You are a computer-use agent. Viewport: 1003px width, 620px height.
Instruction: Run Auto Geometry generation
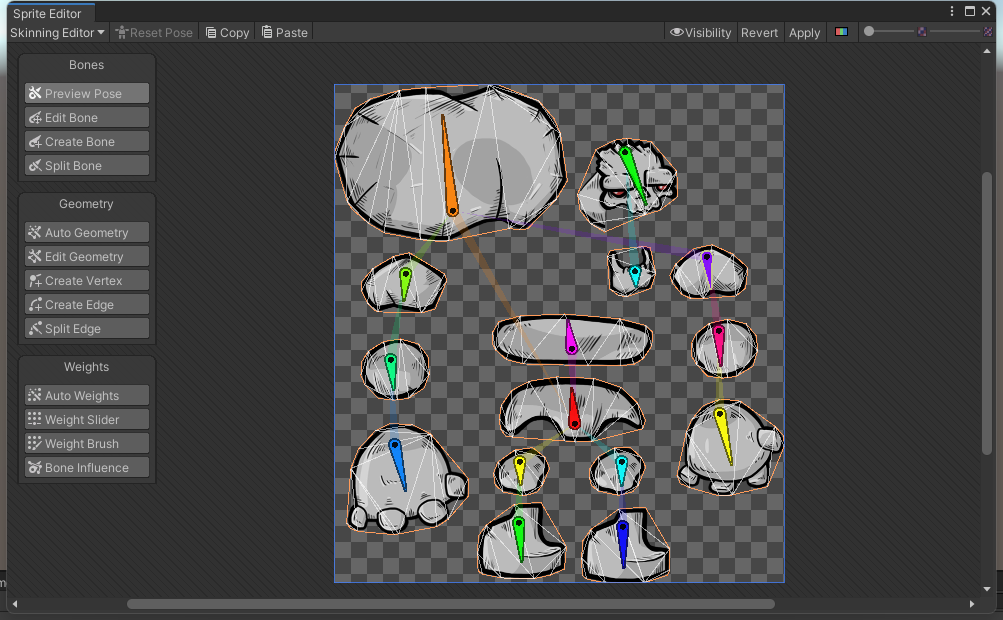tap(86, 232)
